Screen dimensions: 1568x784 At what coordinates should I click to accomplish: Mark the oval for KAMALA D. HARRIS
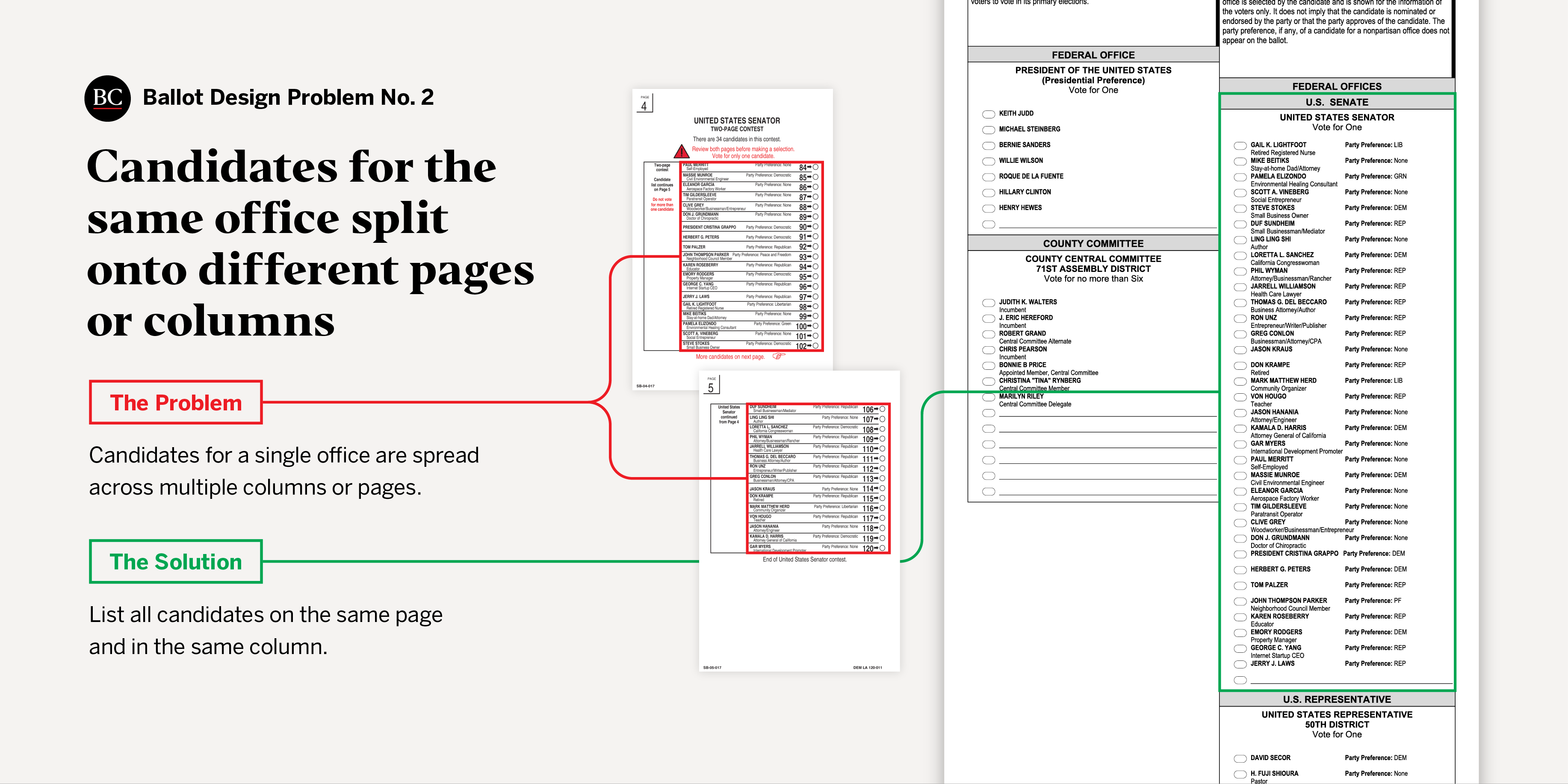point(1240,428)
